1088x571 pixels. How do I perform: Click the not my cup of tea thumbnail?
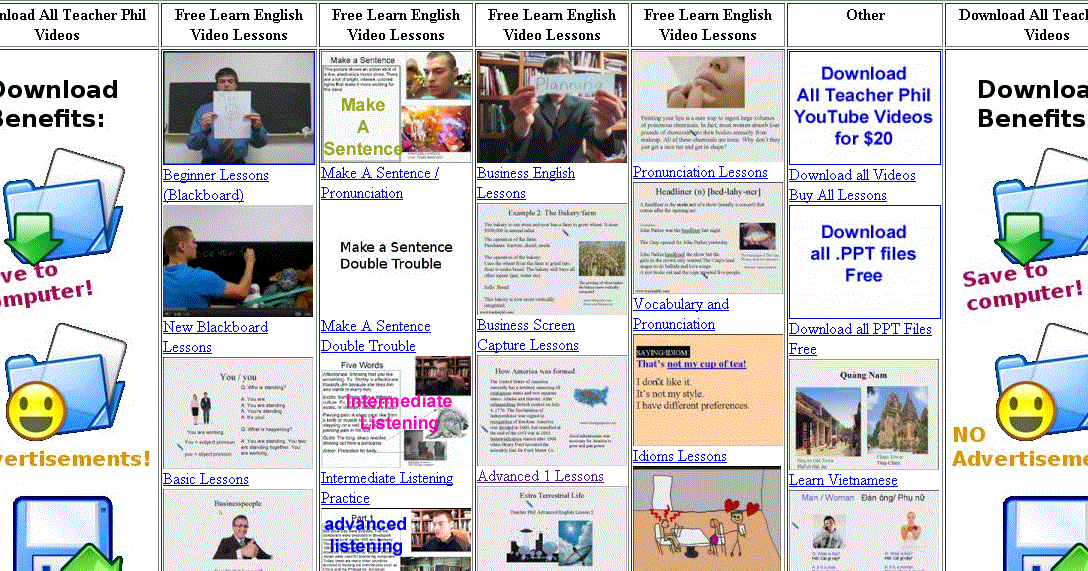point(708,391)
